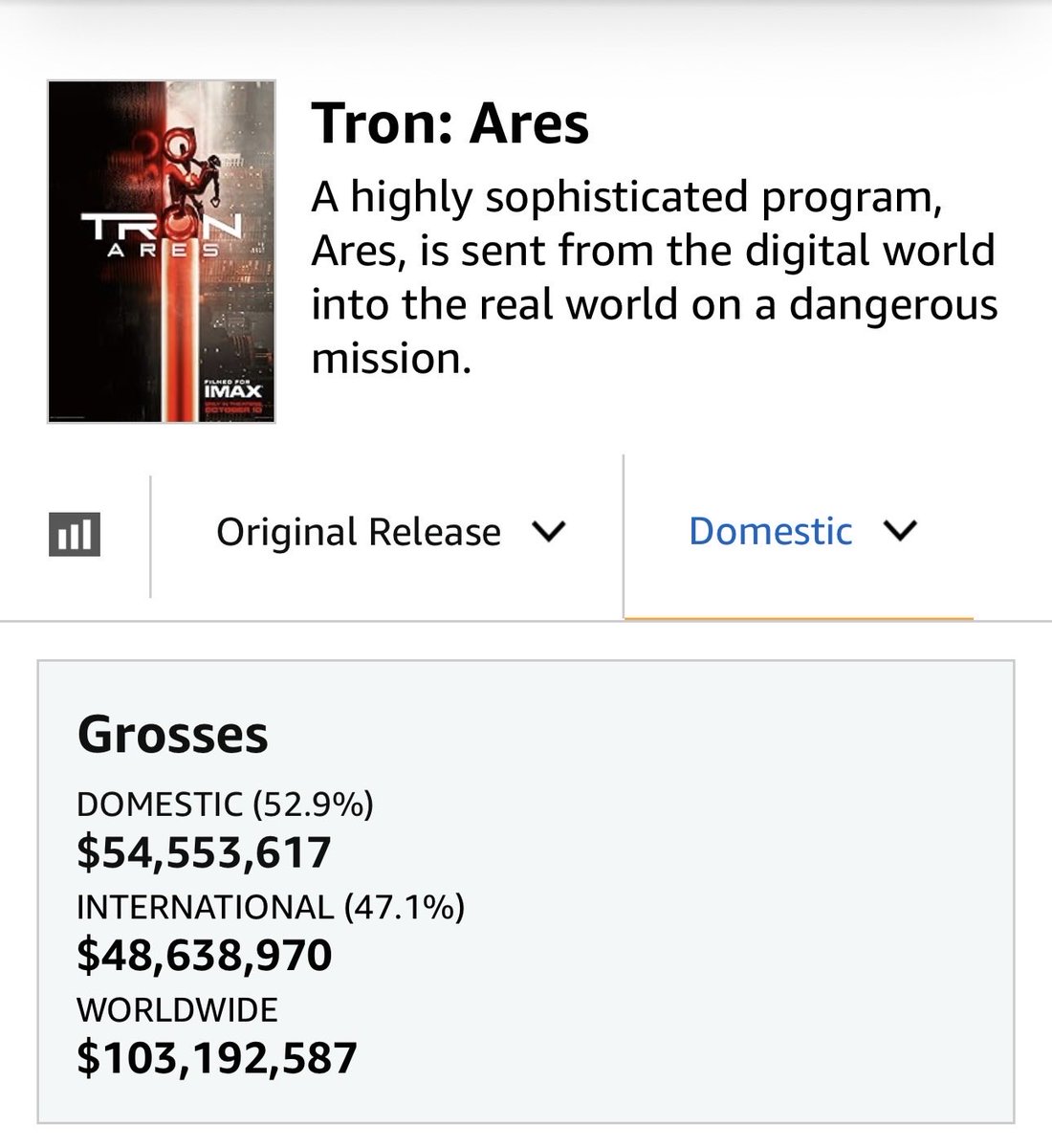
Task: Select the worldwide gross $103,192,587
Action: (216, 1057)
